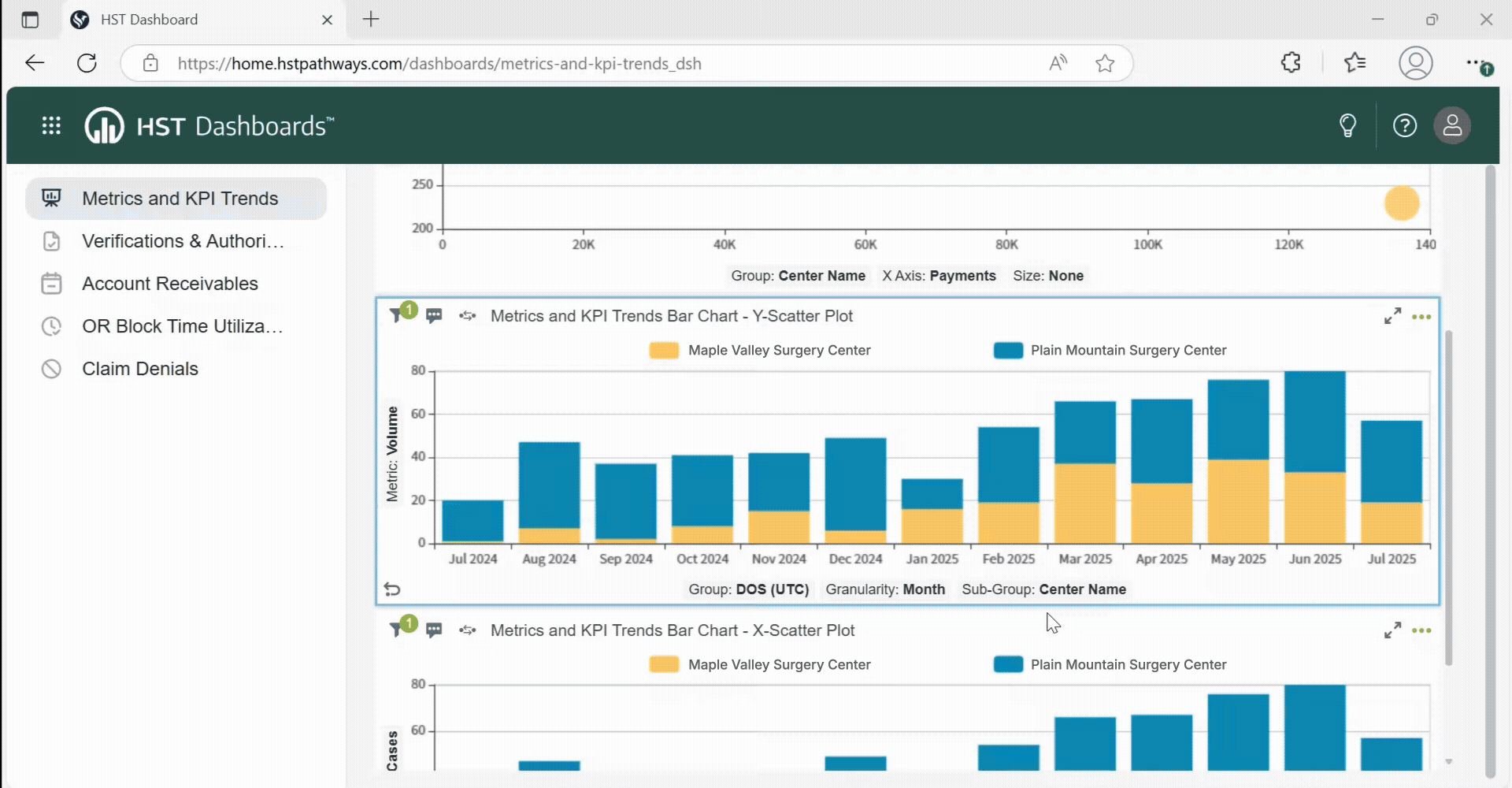Click the Jun 2025 bar in Y-Scatter chart
The height and width of the screenshot is (788, 1512).
(x=1314, y=457)
